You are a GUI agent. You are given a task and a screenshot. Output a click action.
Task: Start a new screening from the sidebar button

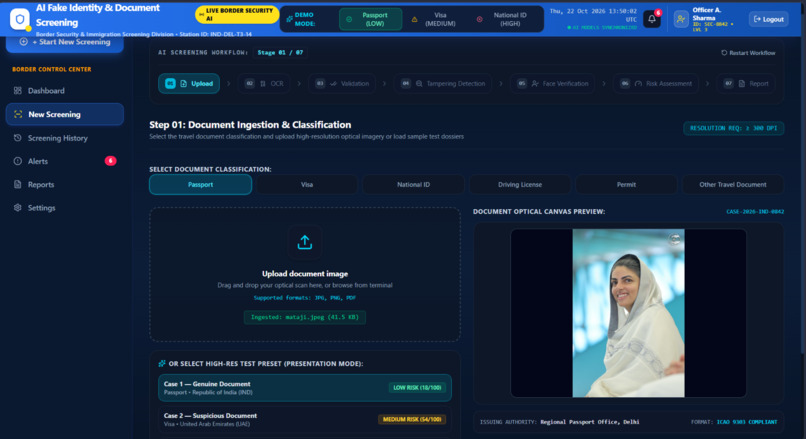click(65, 43)
